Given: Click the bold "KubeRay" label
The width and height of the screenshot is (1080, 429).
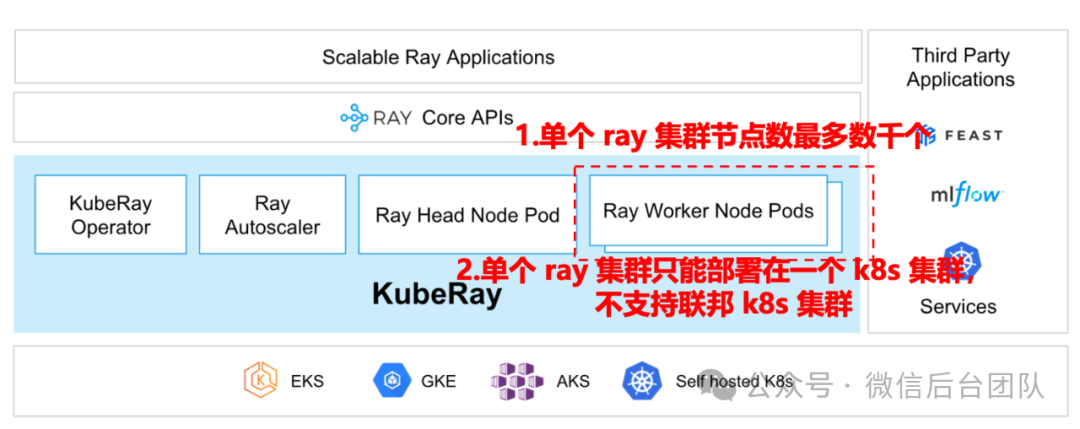Looking at the screenshot, I should (x=437, y=294).
